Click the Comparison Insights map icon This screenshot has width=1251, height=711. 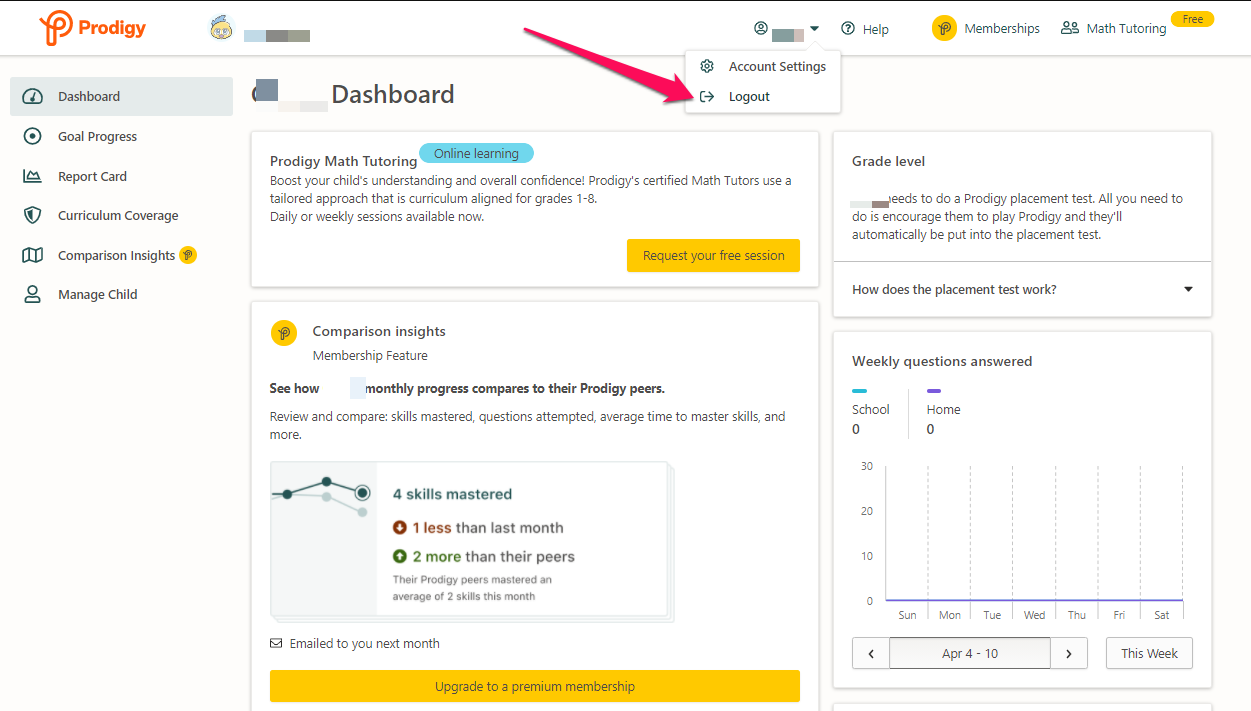(x=33, y=255)
